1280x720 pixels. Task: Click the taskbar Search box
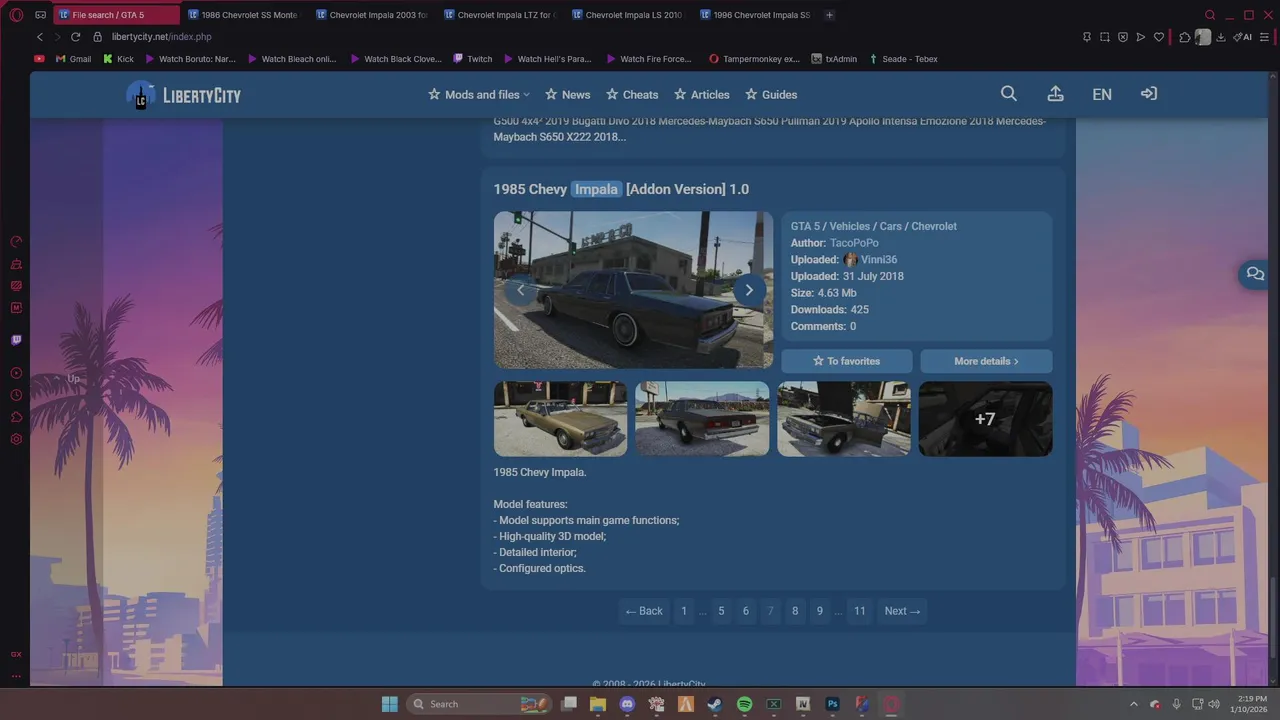point(480,704)
